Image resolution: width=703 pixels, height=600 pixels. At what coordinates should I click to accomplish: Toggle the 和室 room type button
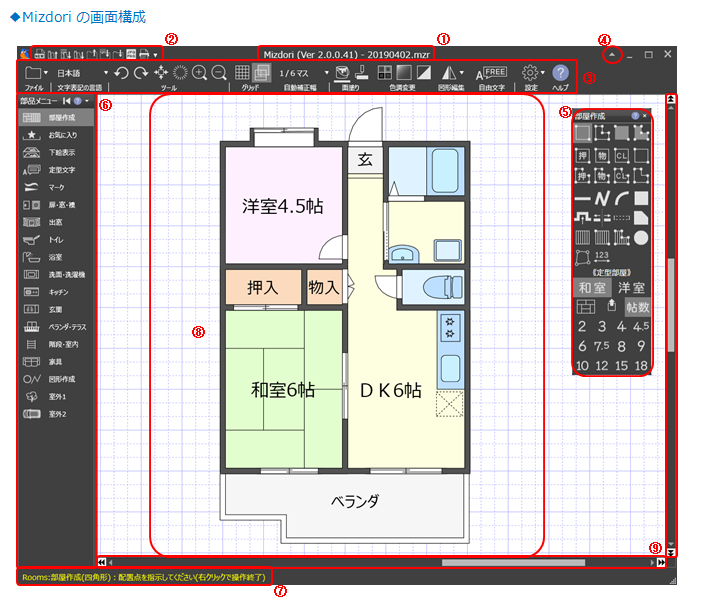592,287
